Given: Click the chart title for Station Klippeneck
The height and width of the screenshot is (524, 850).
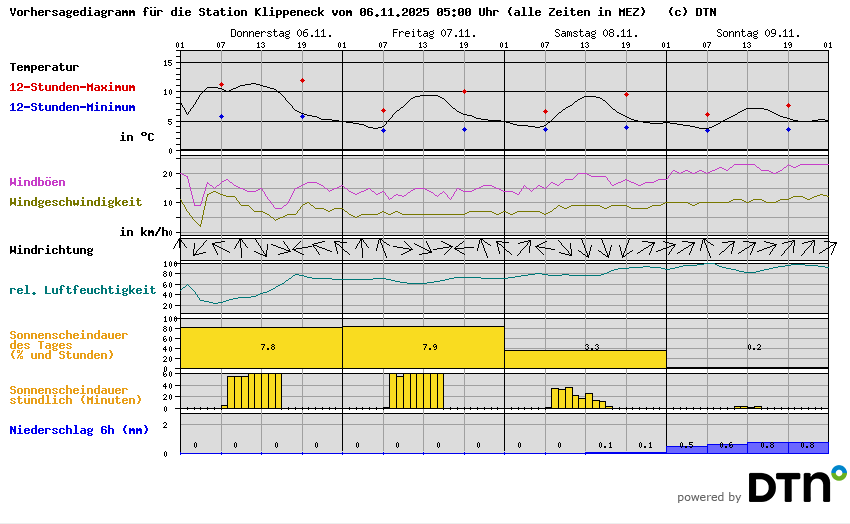Looking at the screenshot, I should tap(328, 12).
